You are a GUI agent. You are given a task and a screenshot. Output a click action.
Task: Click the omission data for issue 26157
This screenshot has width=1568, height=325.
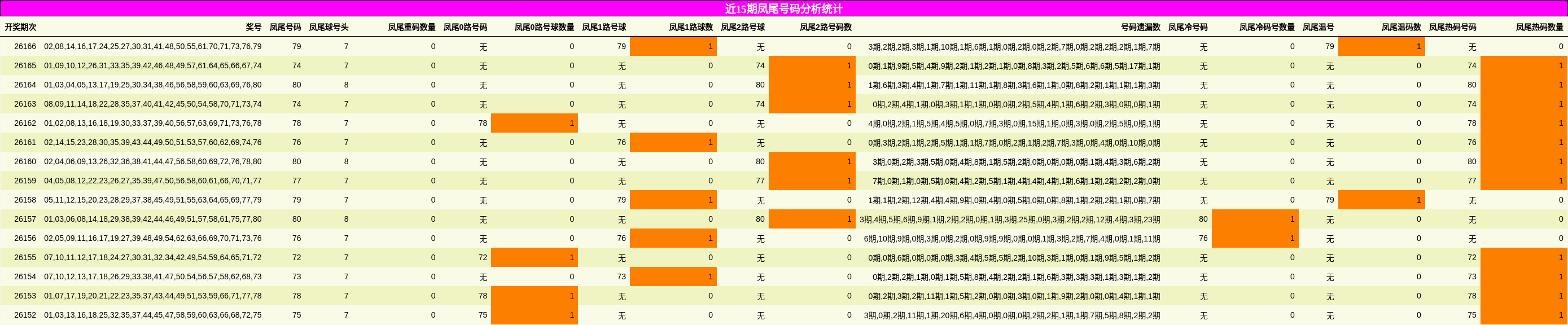pyautogui.click(x=1010, y=219)
